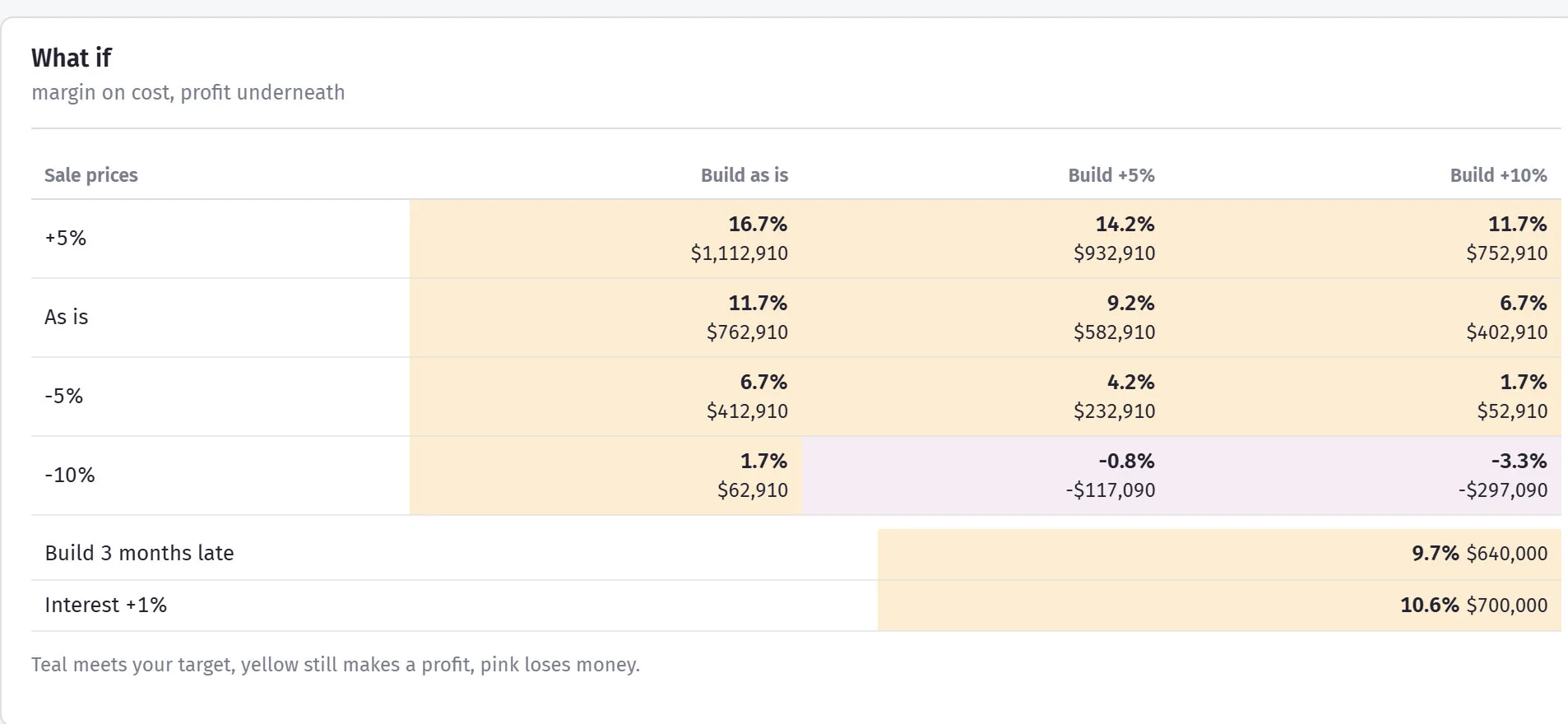Select the '-10%' sale price row label
Screen dimensions: 1568x724
tap(70, 476)
